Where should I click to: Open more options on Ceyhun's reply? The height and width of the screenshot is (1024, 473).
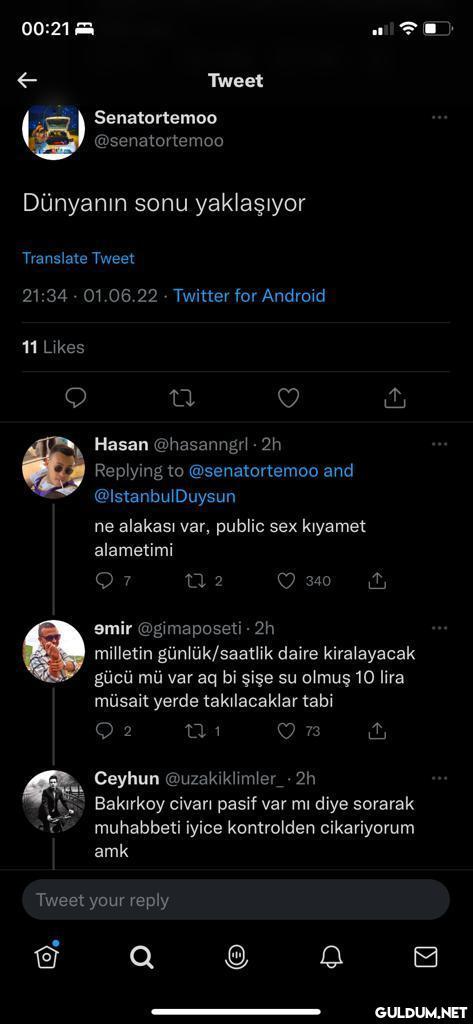[440, 778]
